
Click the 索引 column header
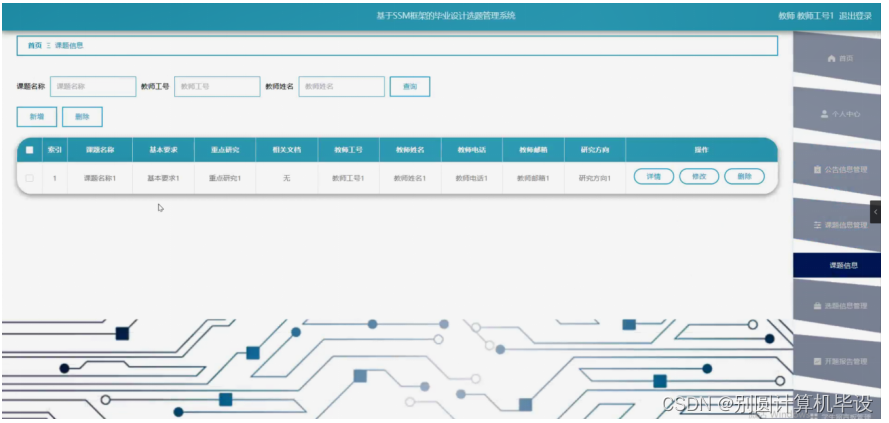pos(55,150)
